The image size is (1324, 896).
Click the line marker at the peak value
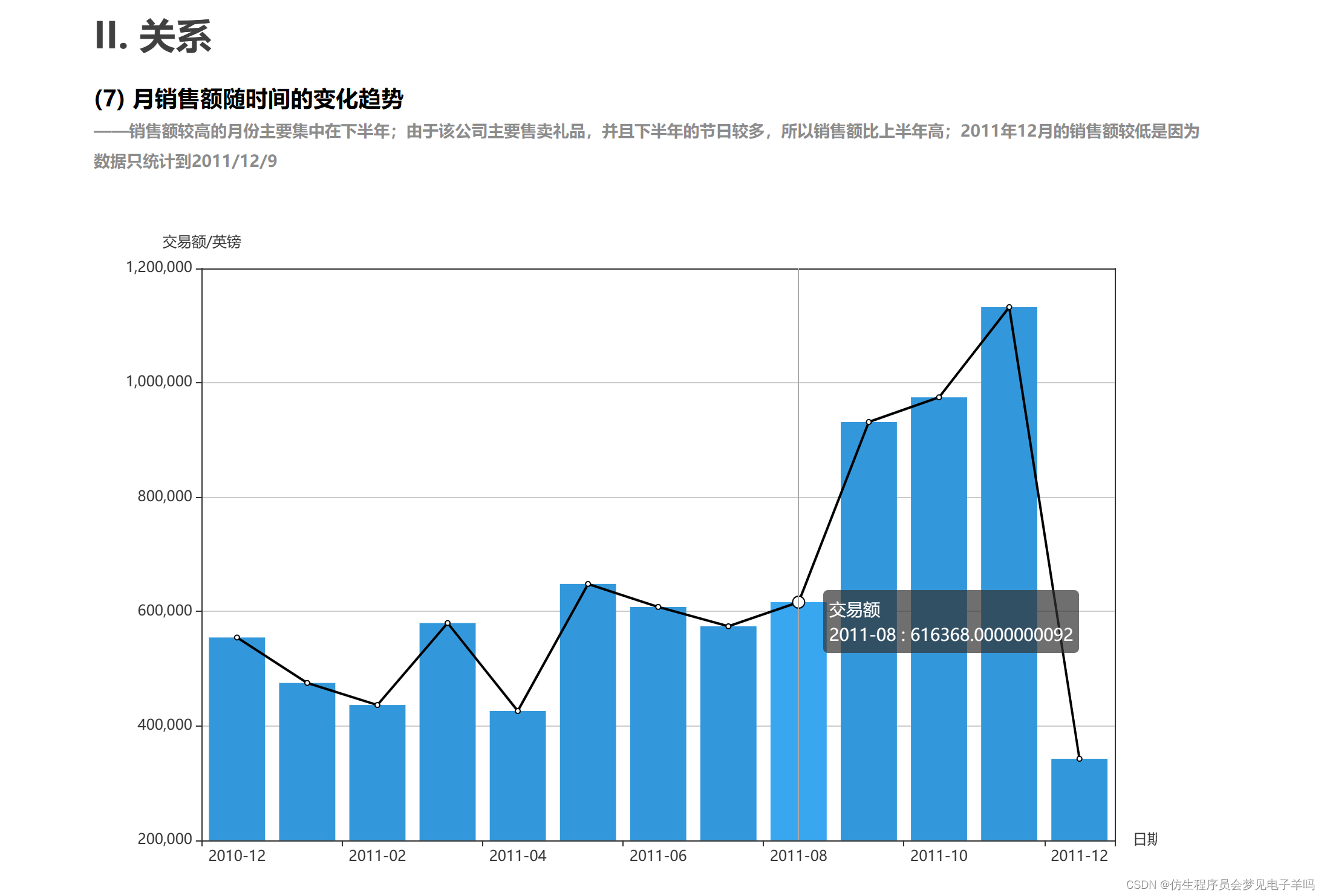pos(1008,307)
